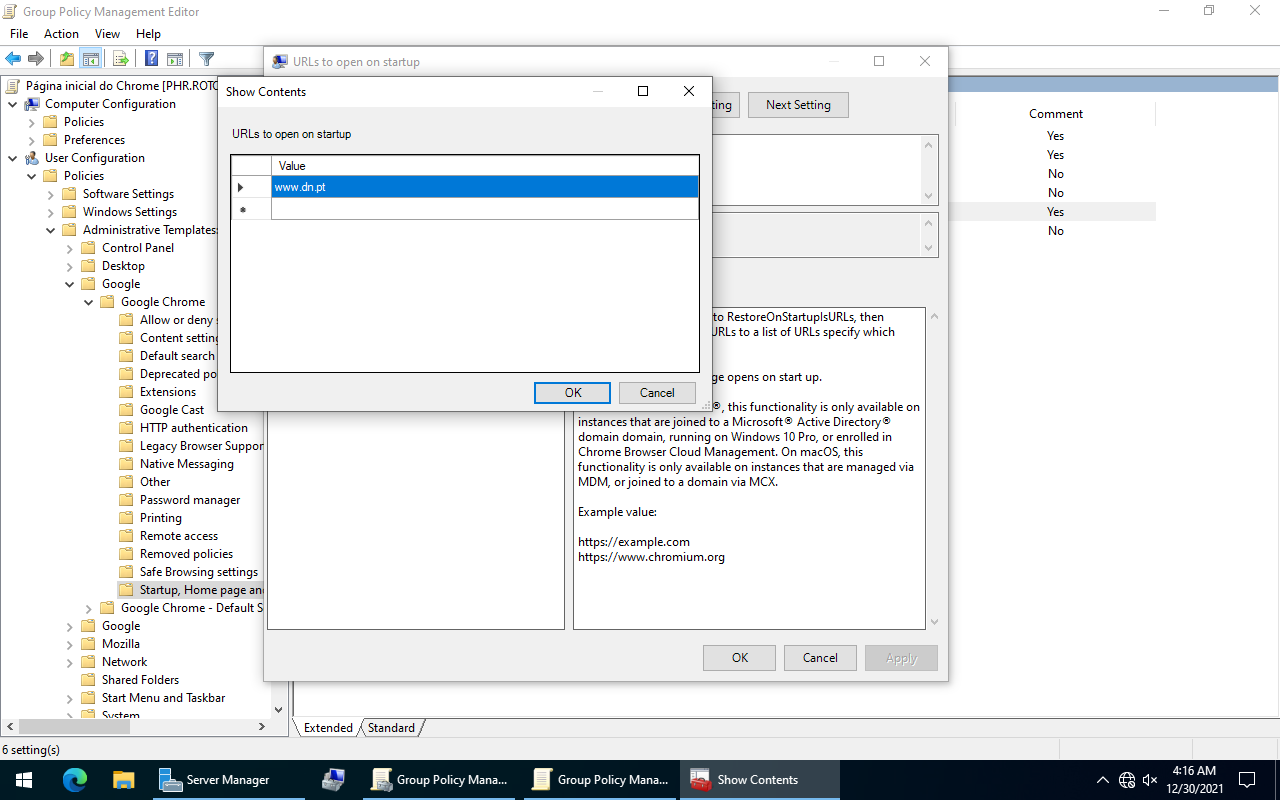This screenshot has height=800, width=1280.
Task: Click the muted volume icon in system tray
Action: [x=1150, y=779]
